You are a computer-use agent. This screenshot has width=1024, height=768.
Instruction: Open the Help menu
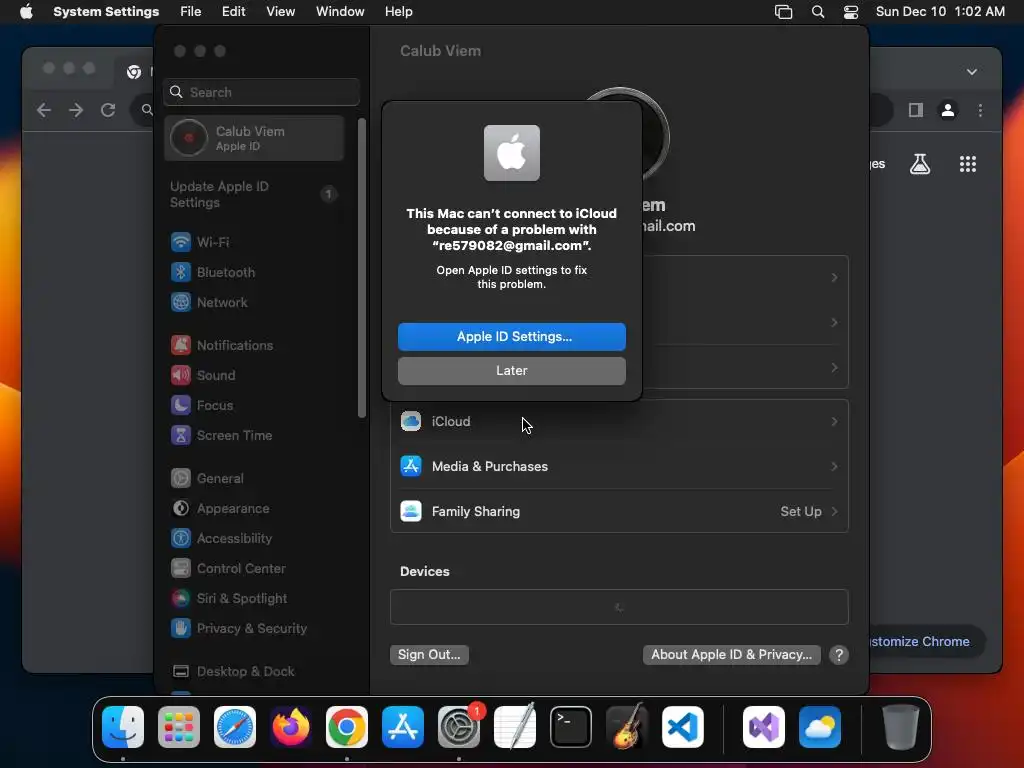[x=398, y=12]
